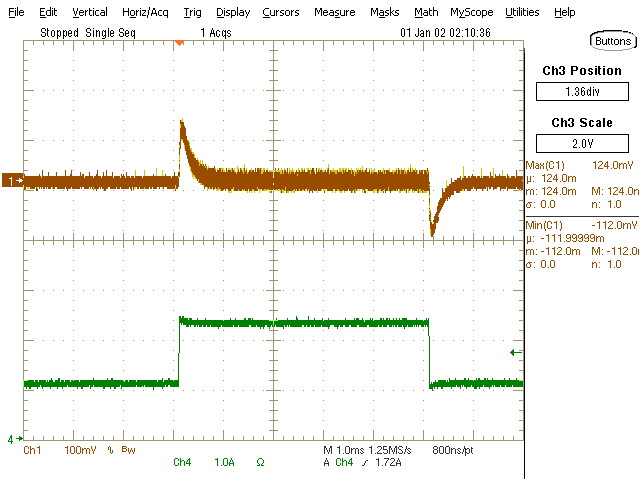
Task: Open the MyScope menu
Action: 471,13
